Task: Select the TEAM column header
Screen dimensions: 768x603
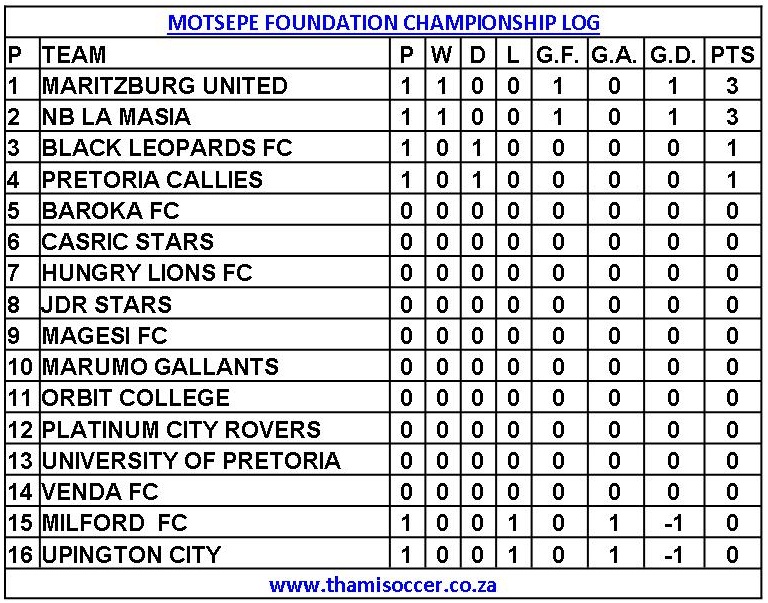Action: [x=74, y=54]
